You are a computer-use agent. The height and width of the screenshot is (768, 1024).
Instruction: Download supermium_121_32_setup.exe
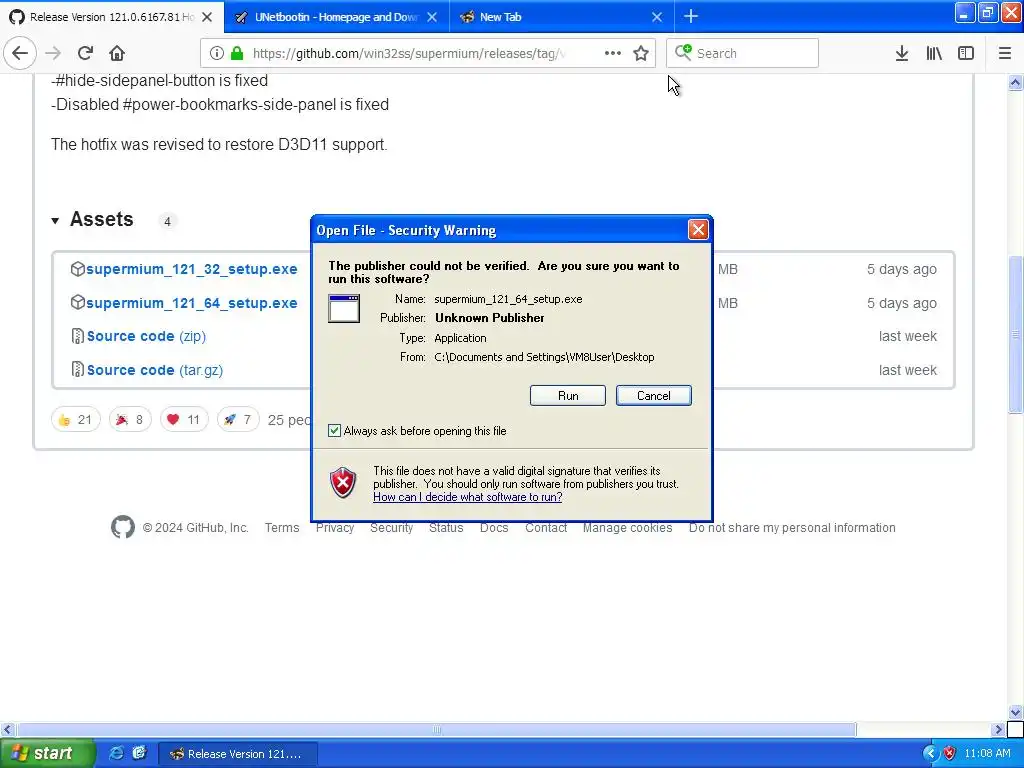[191, 269]
